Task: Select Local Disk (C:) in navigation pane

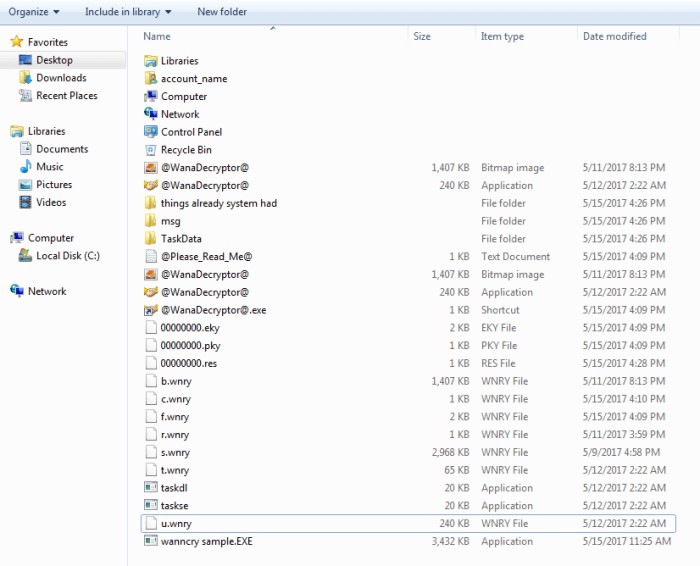Action: [x=67, y=256]
